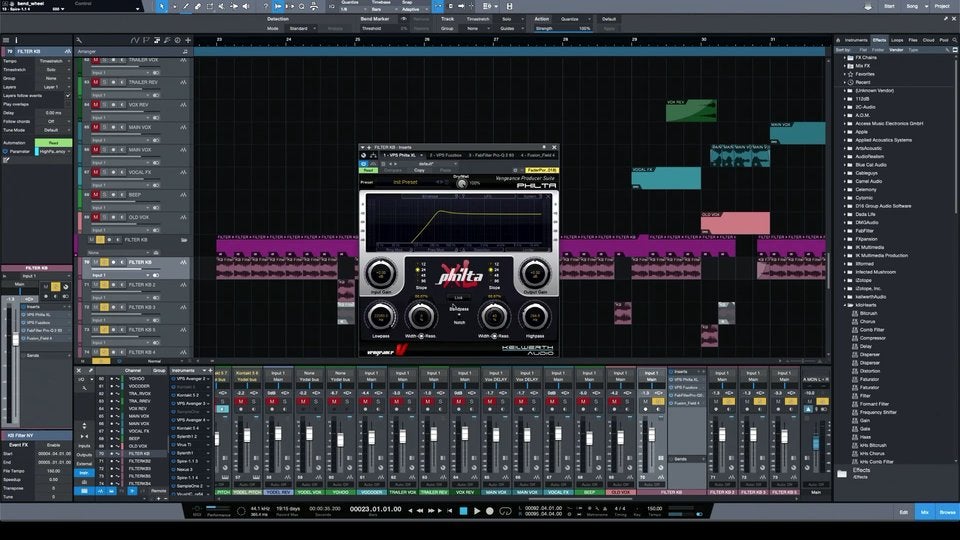The height and width of the screenshot is (540, 960).
Task: Toggle the Link button in Philta
Action: (459, 298)
